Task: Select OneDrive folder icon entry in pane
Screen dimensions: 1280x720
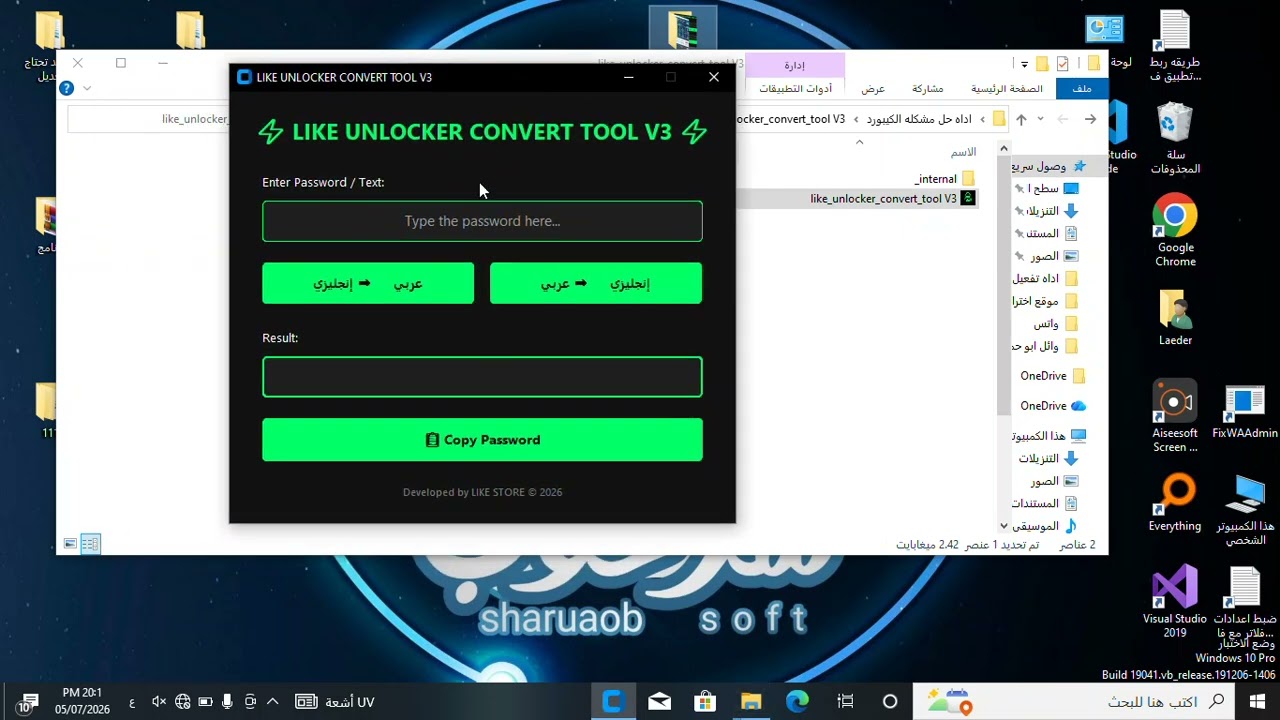Action: tap(1052, 376)
